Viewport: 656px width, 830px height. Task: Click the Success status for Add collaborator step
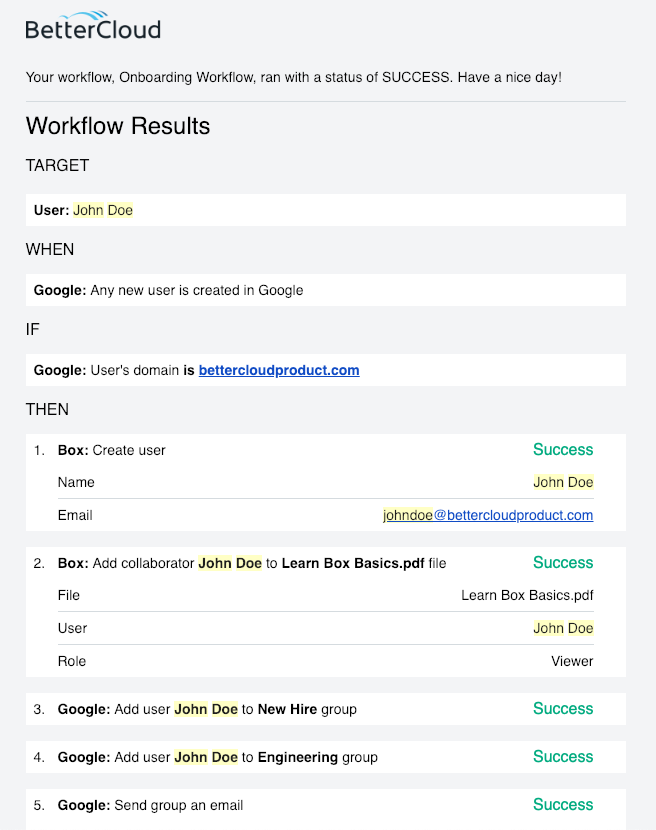(x=563, y=563)
